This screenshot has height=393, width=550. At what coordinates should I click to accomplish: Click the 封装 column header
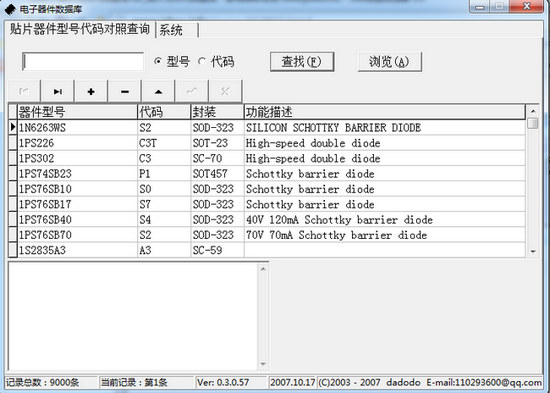[217, 112]
